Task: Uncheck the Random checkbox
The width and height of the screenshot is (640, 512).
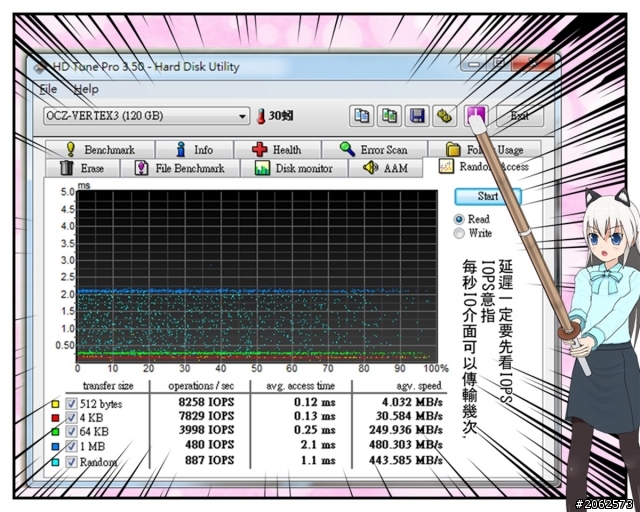Action: point(71,462)
